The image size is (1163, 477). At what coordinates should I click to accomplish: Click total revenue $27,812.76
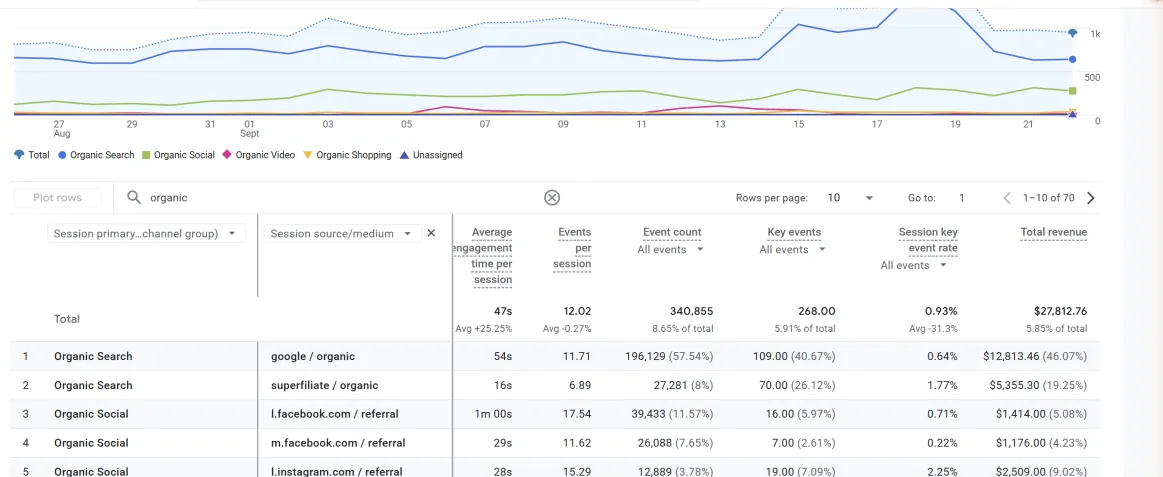point(1061,312)
